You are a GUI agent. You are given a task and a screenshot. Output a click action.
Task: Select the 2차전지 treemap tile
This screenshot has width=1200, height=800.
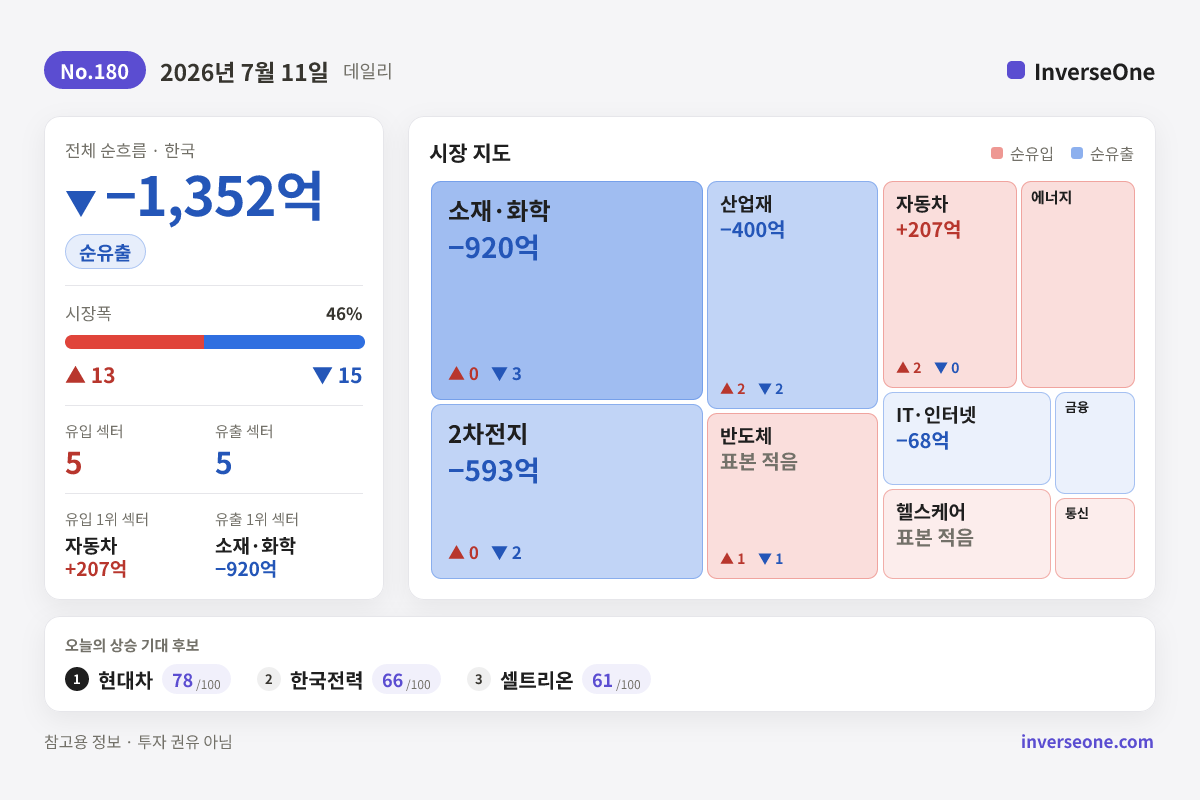pyautogui.click(x=567, y=491)
